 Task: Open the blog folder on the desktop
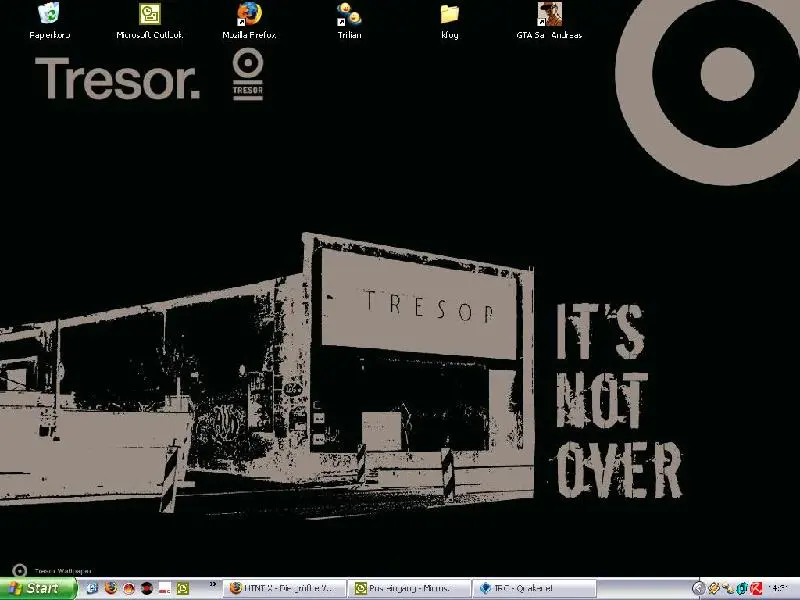[449, 14]
